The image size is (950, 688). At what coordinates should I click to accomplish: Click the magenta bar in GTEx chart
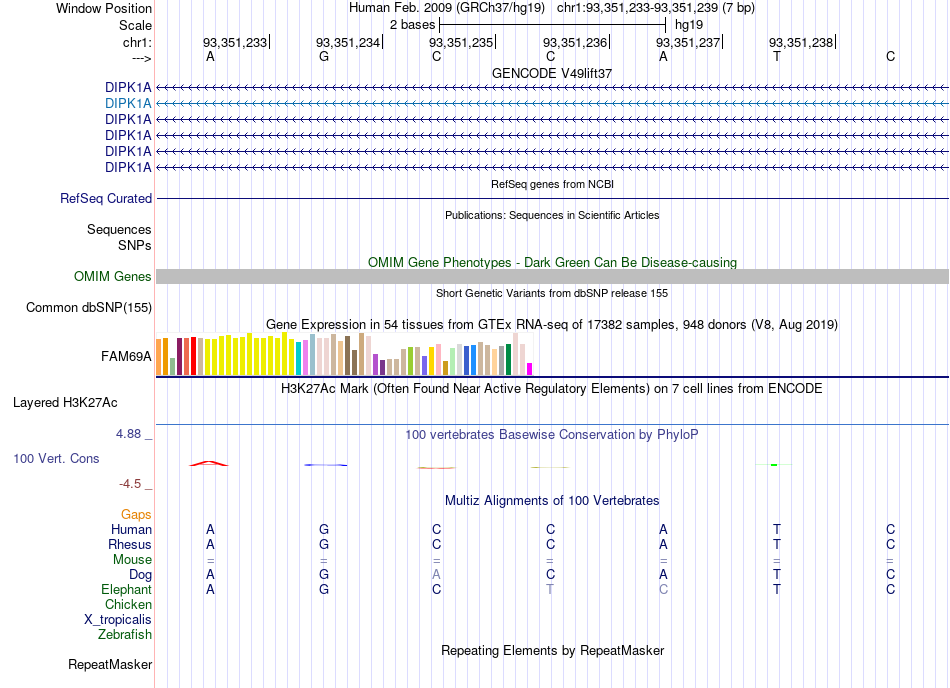[x=530, y=369]
